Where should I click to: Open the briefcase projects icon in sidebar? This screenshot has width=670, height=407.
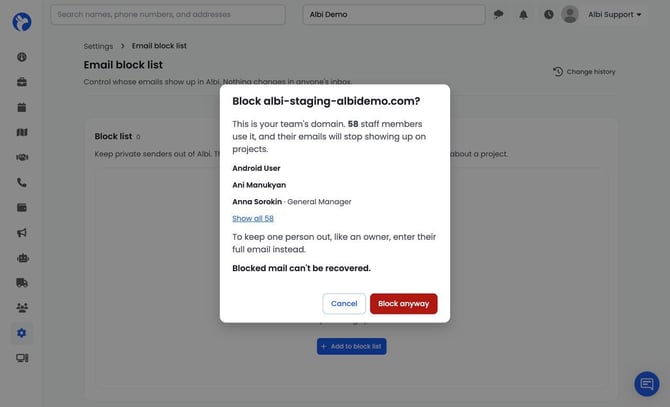coord(22,82)
